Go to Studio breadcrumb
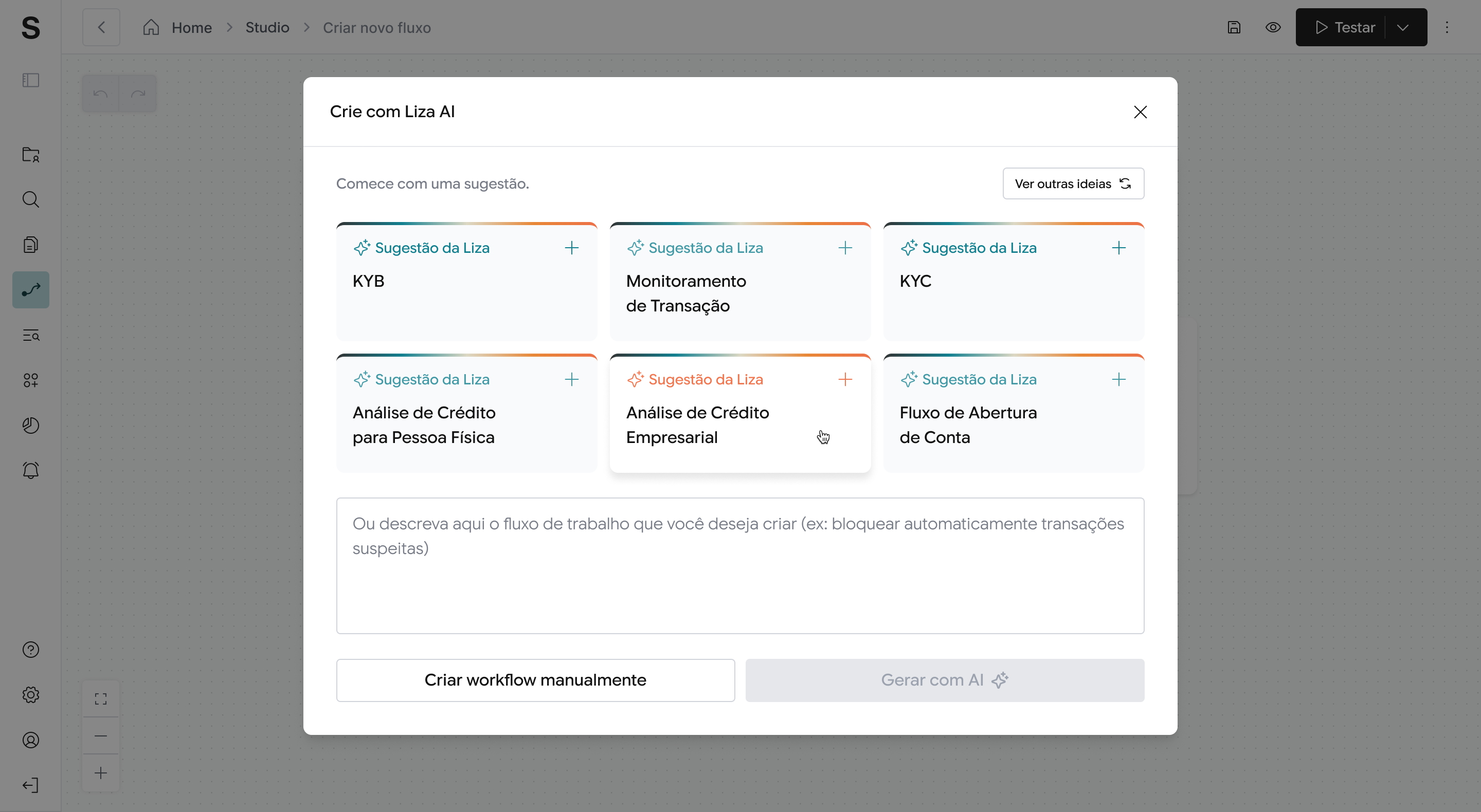This screenshot has width=1481, height=812. click(267, 27)
